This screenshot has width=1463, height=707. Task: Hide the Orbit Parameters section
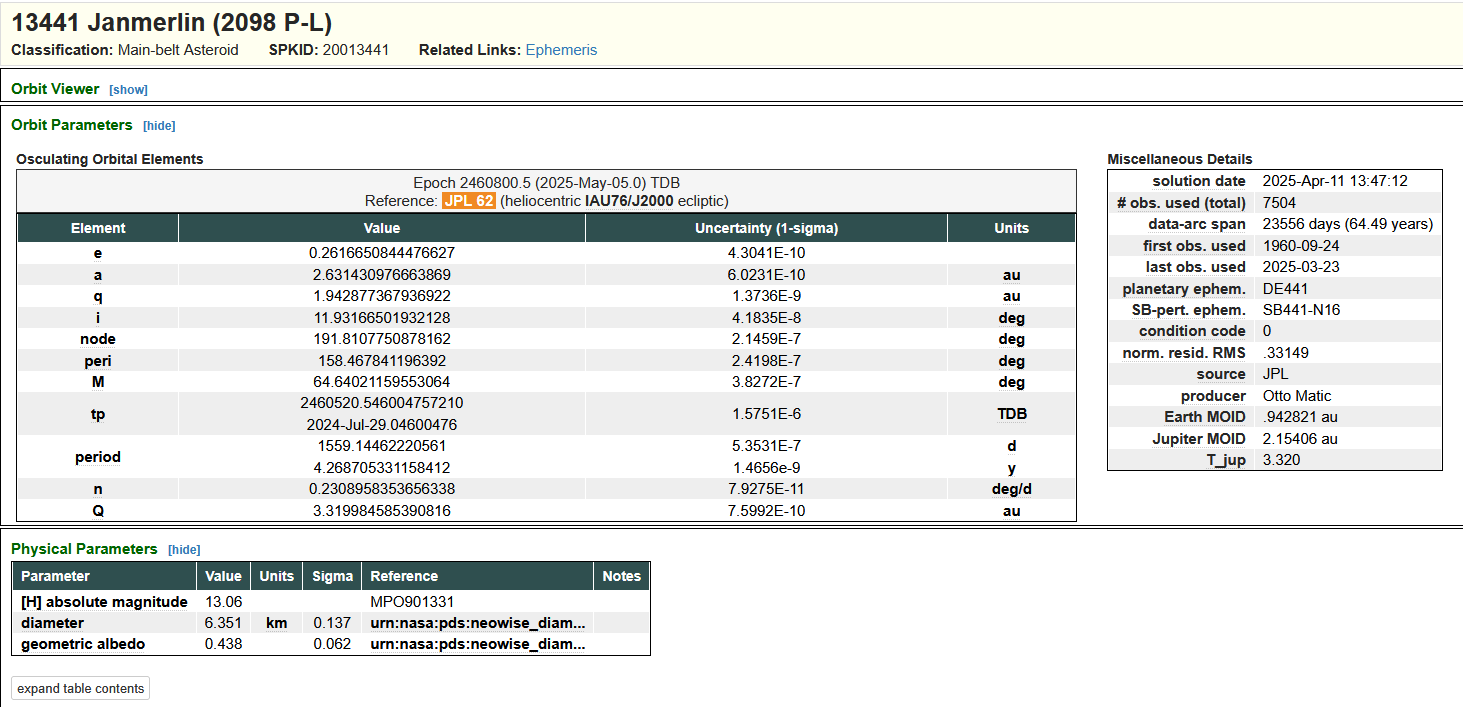[x=159, y=126]
